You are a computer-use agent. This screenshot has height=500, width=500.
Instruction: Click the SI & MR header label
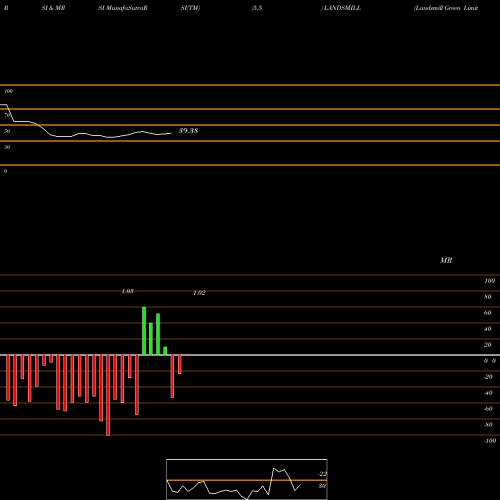point(53,8)
